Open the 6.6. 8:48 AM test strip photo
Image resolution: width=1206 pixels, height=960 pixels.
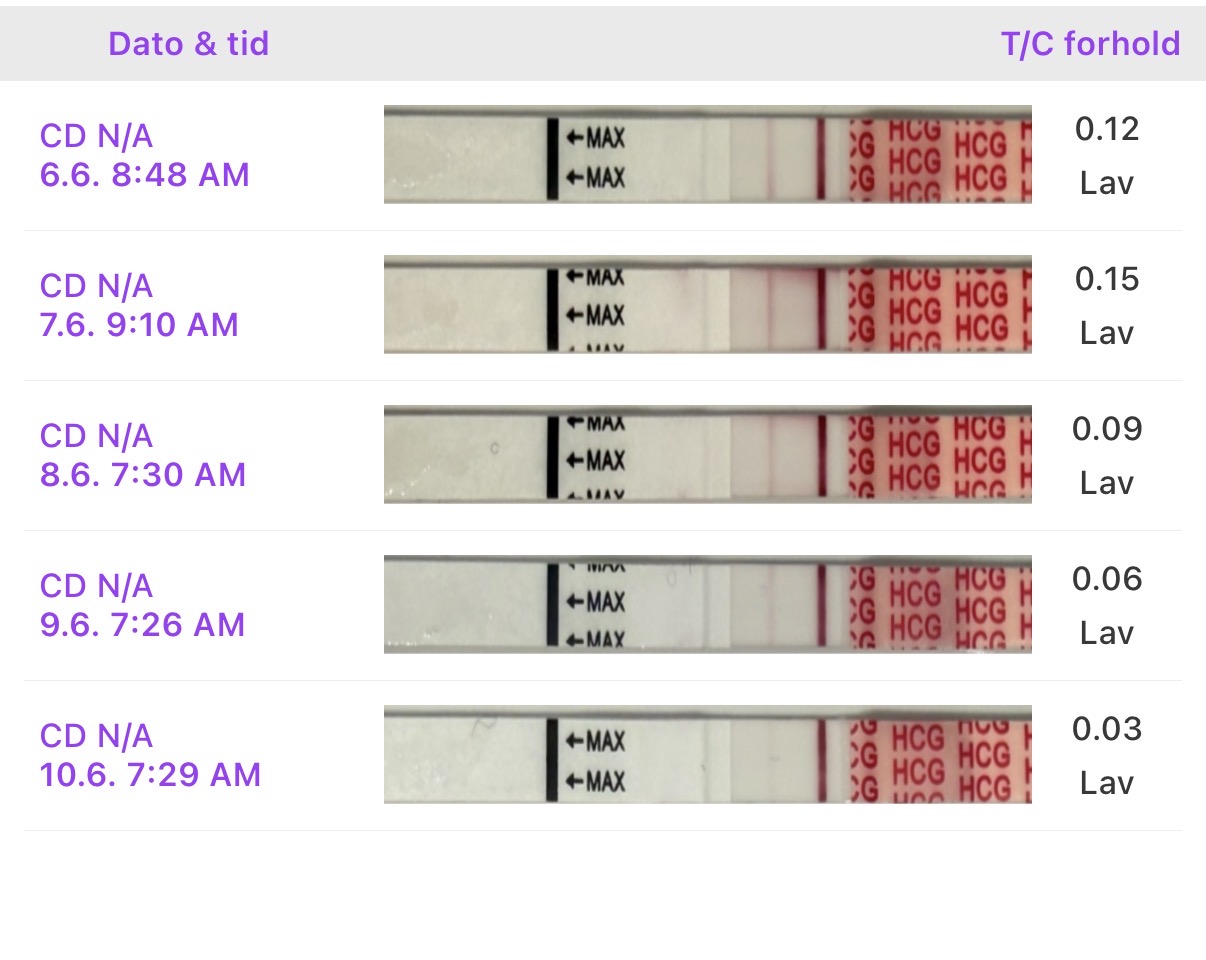click(x=707, y=155)
